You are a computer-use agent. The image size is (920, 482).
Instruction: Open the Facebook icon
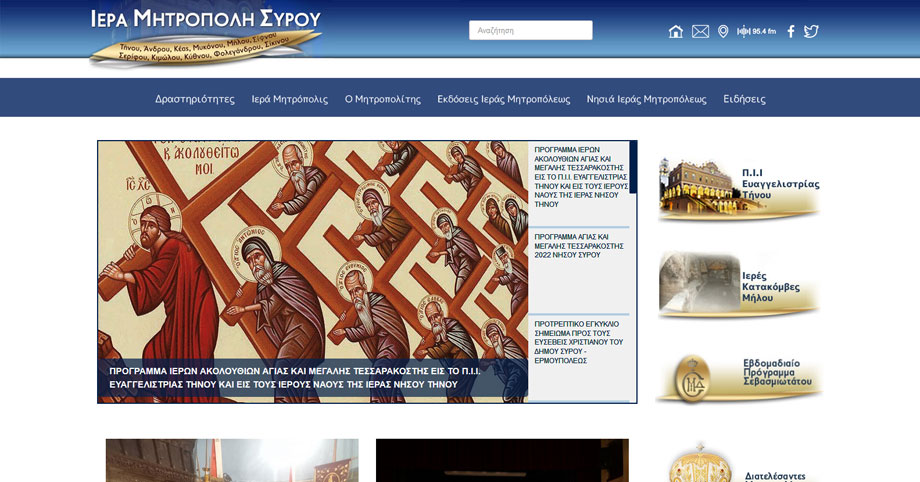click(x=790, y=32)
